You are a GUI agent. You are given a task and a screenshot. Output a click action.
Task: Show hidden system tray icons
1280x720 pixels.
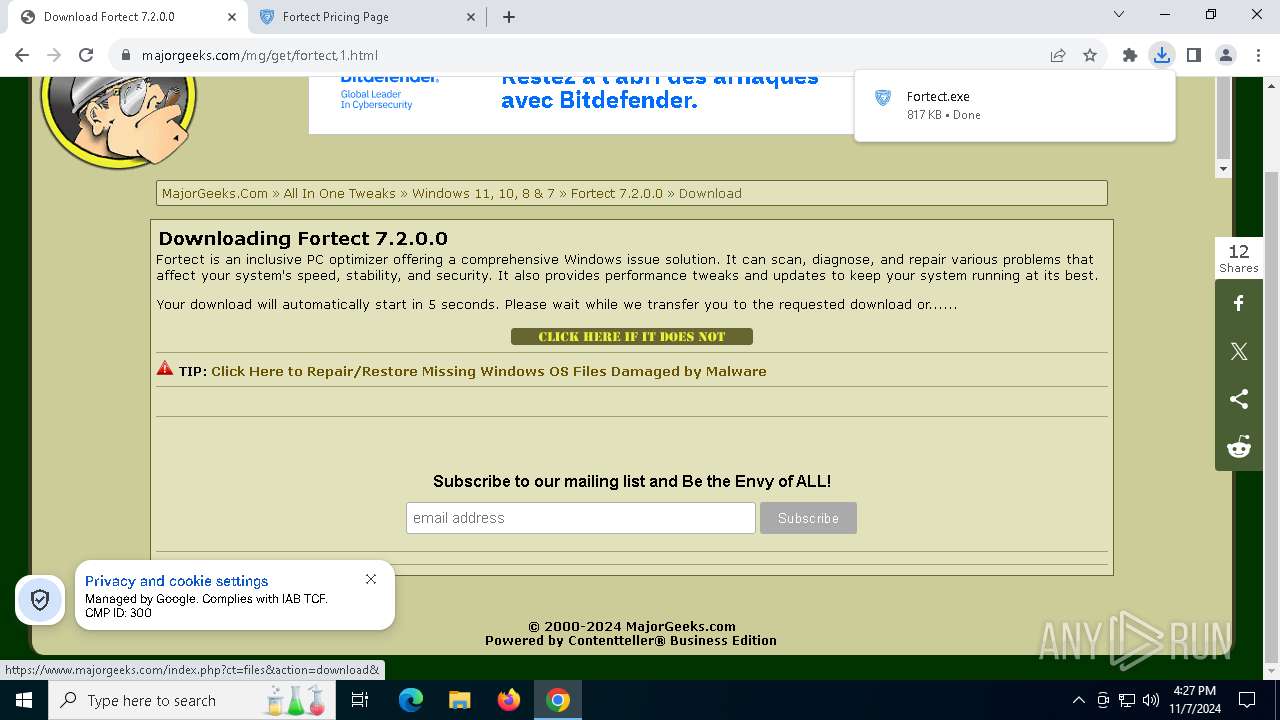point(1078,700)
